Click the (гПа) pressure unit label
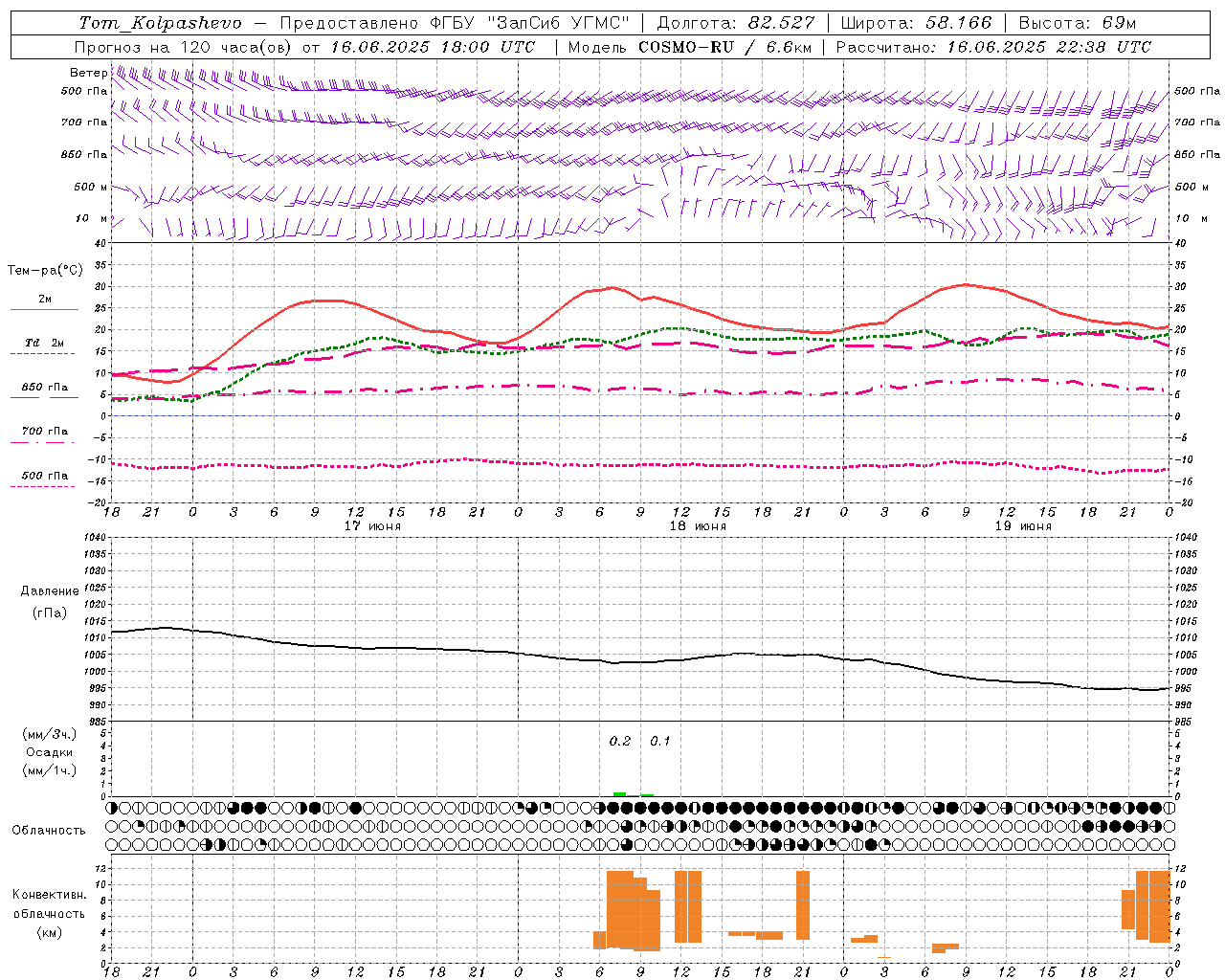The width and height of the screenshot is (1225, 980). pos(50,613)
